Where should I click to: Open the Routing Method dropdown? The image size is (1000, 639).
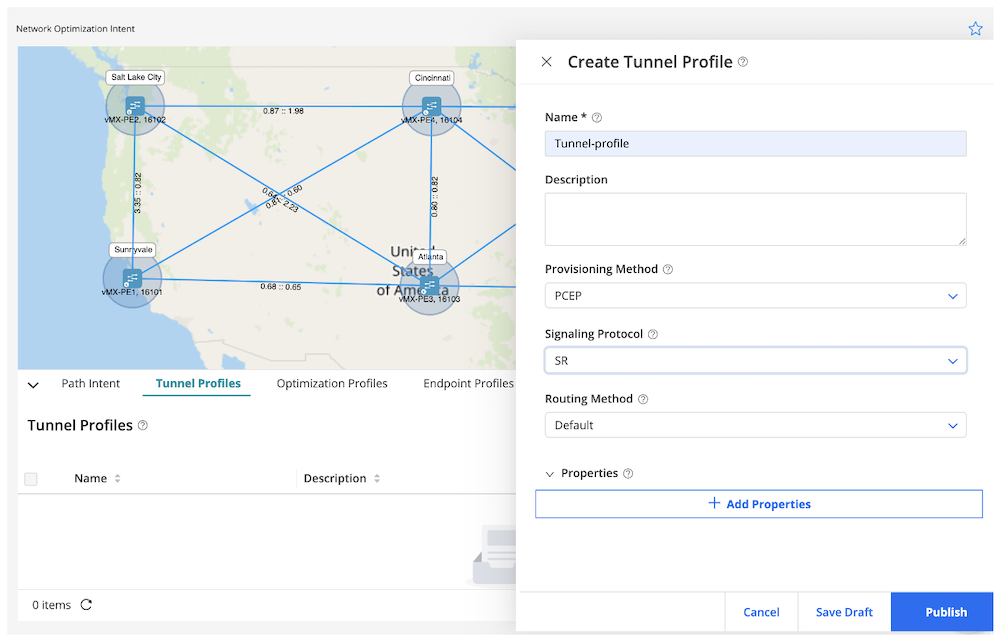pos(755,425)
